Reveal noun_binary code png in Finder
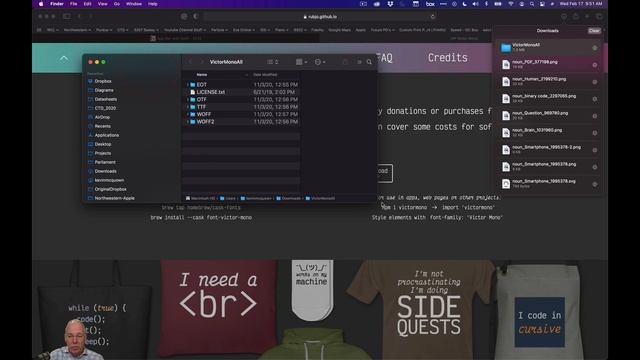Viewport: 640px width, 360px height. (x=595, y=99)
